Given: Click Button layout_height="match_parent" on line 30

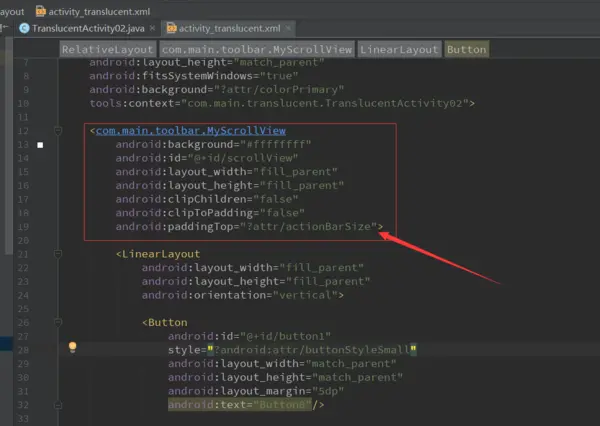Looking at the screenshot, I should coord(285,377).
